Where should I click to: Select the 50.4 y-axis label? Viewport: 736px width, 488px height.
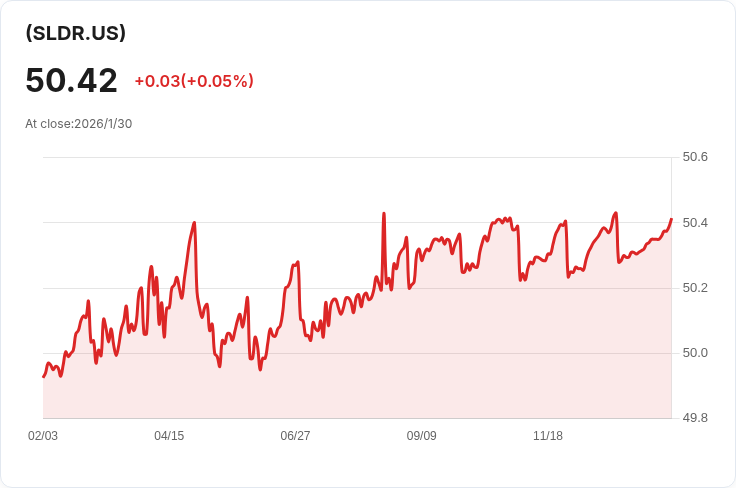coord(694,222)
